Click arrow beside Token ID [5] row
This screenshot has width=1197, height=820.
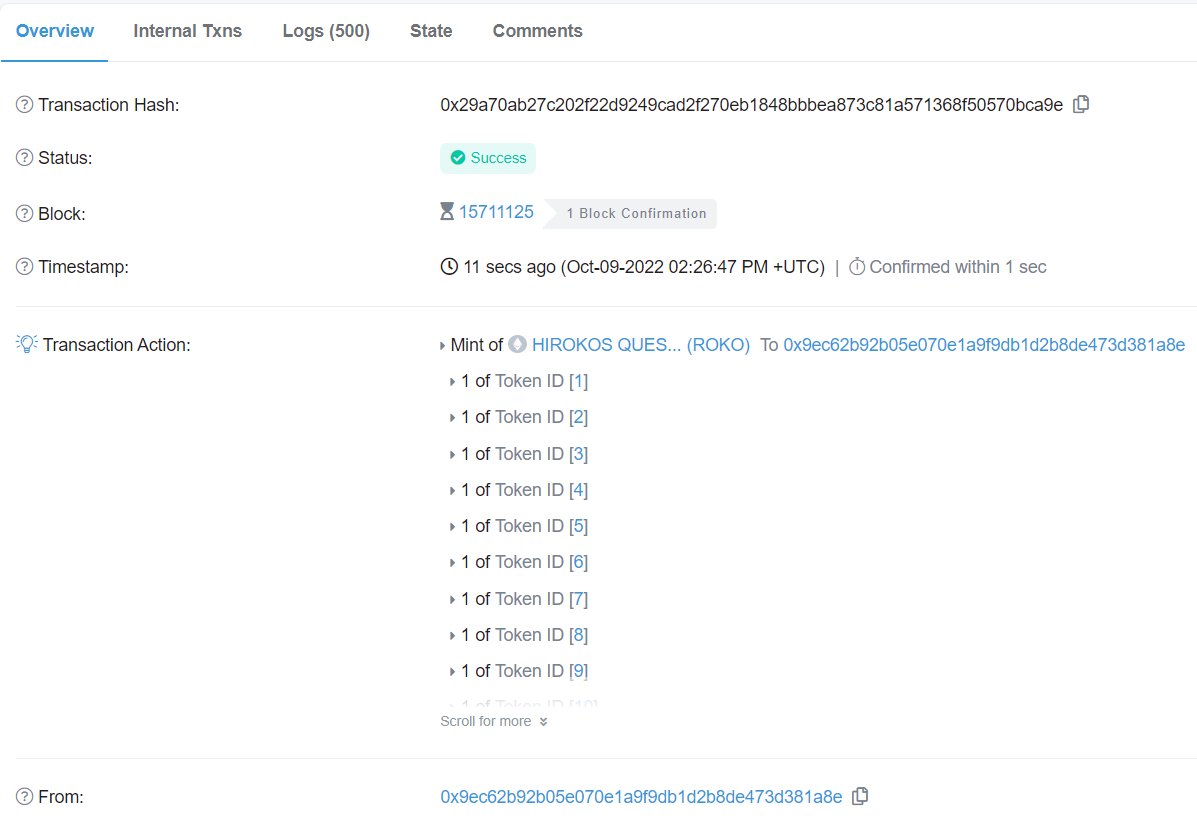(x=453, y=527)
